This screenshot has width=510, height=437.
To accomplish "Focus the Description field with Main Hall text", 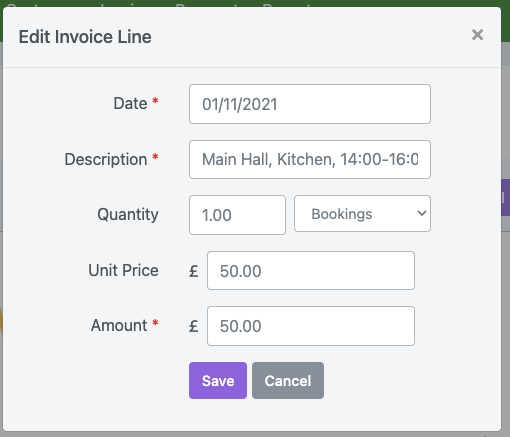I will pyautogui.click(x=310, y=159).
